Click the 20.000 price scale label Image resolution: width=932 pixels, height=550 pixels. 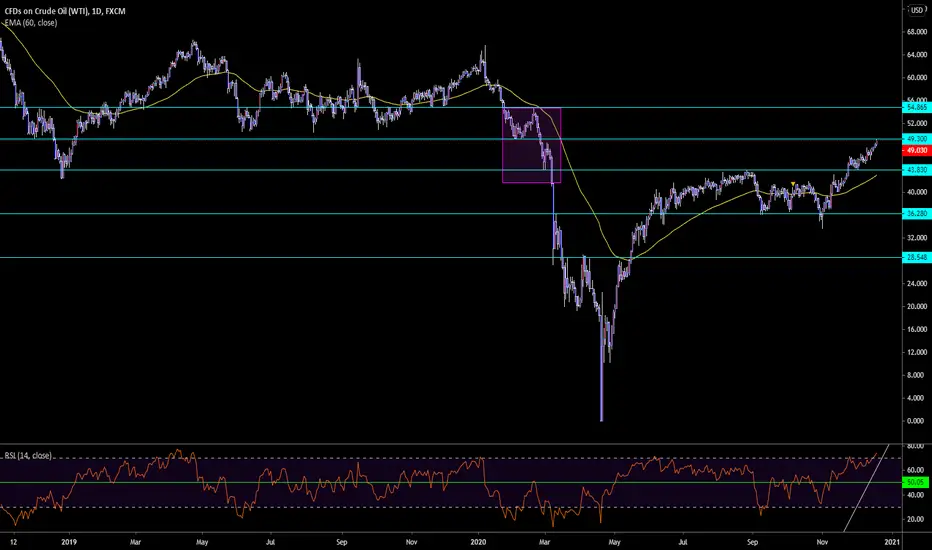point(917,307)
